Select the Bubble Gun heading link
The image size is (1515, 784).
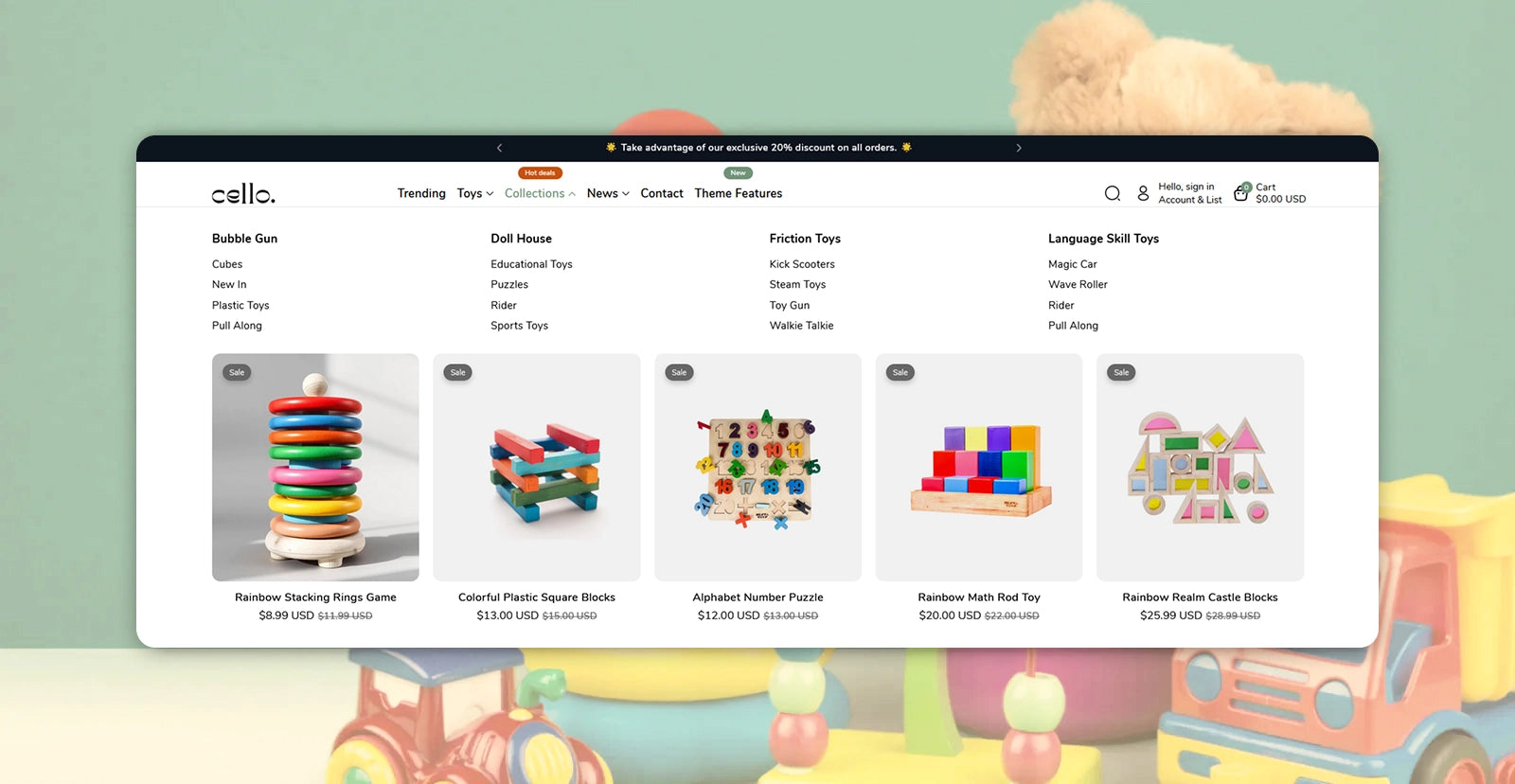point(244,239)
